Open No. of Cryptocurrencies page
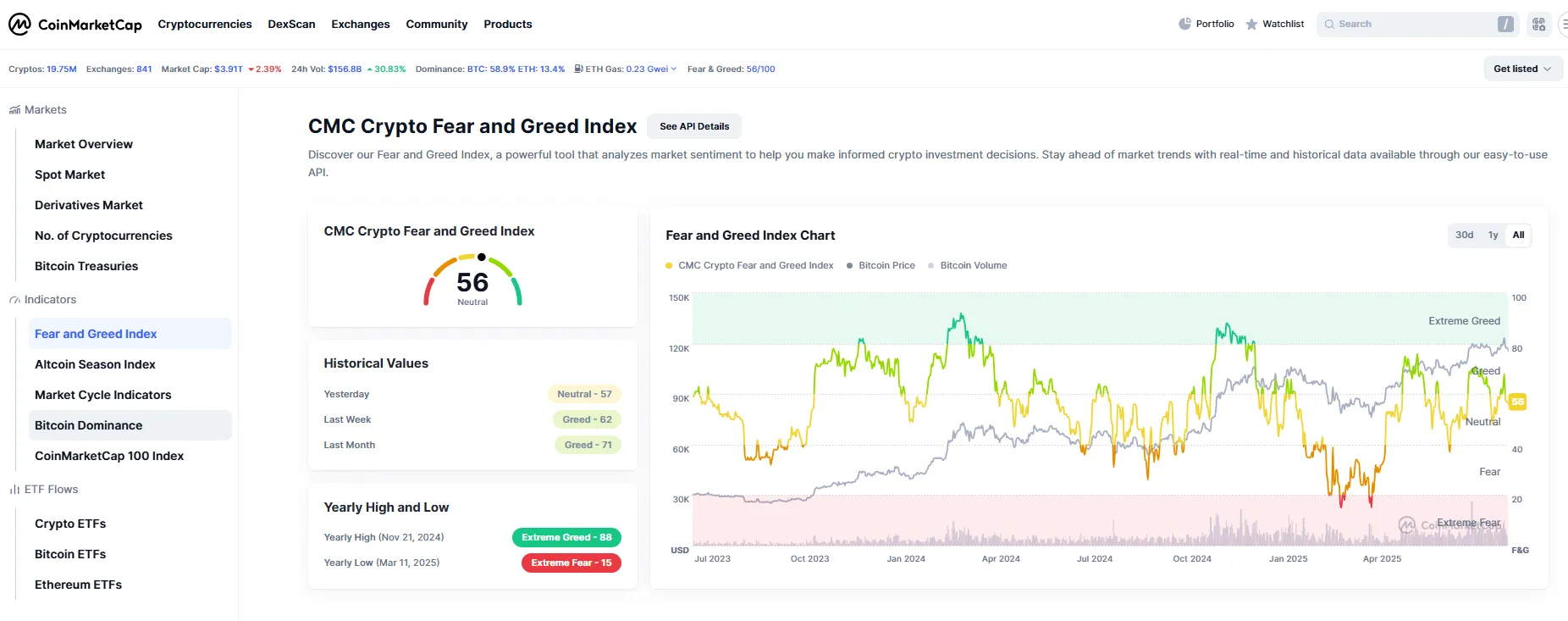The width and height of the screenshot is (1568, 621). tap(103, 236)
